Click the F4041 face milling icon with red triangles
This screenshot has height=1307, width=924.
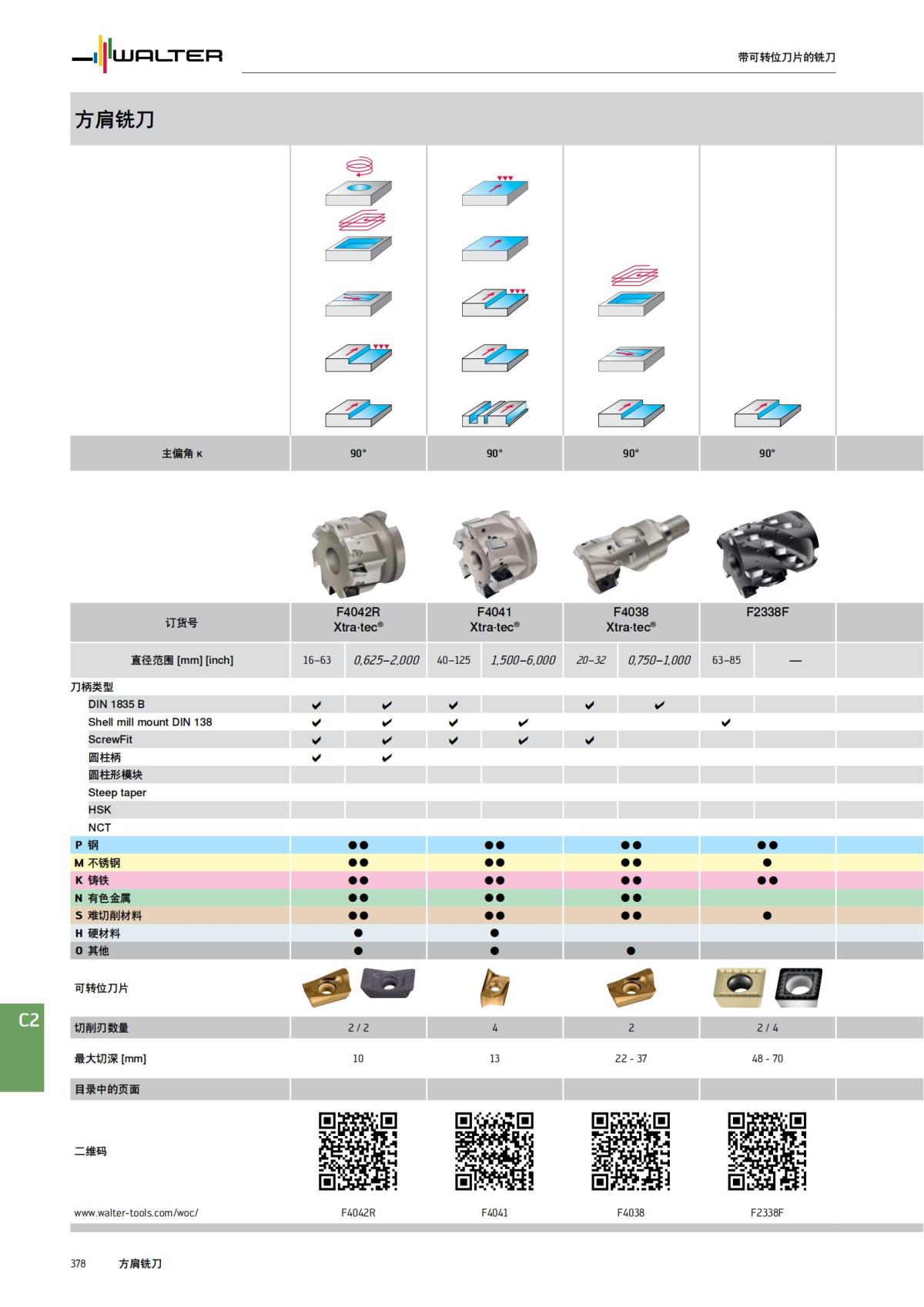494,190
